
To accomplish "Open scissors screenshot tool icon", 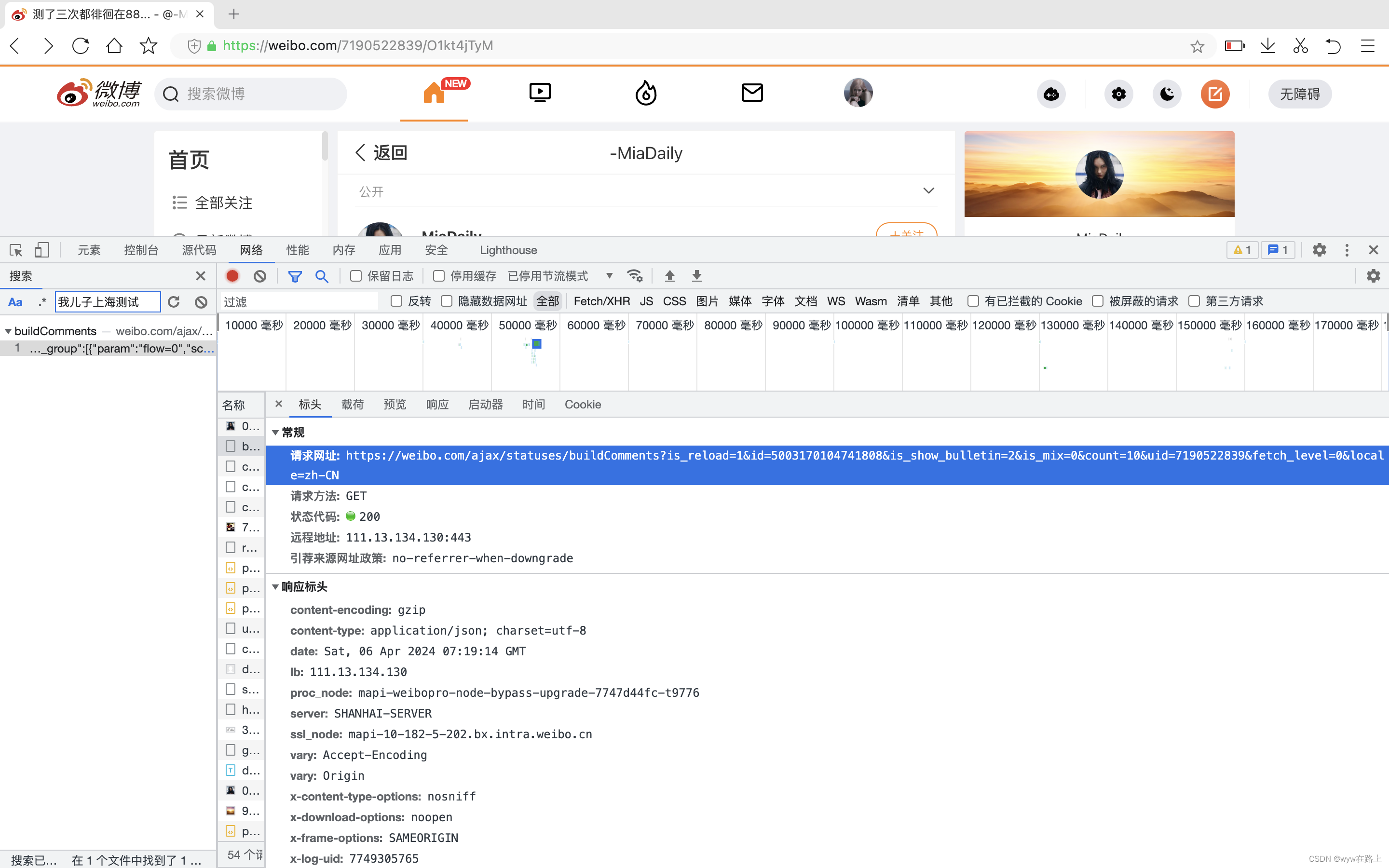I will (x=1301, y=45).
